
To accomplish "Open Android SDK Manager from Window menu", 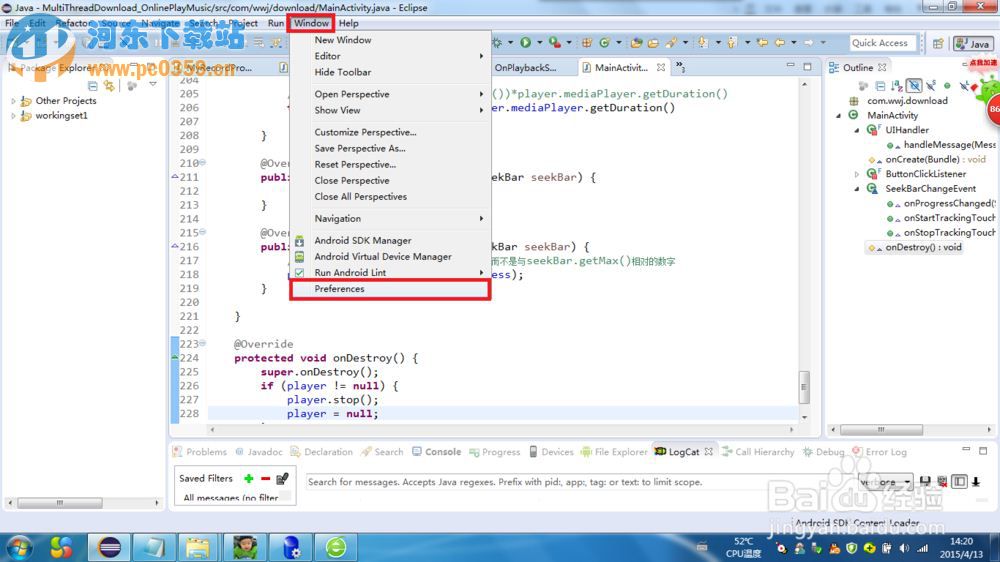I will [x=362, y=241].
